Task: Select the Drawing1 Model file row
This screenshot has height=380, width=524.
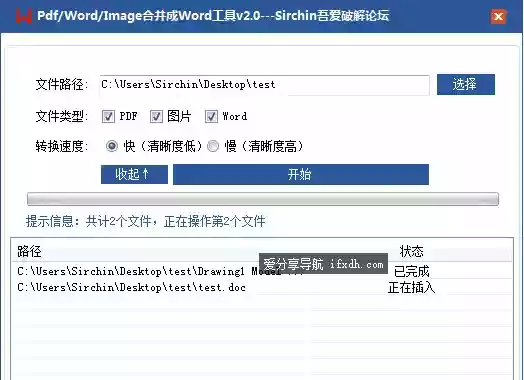Action: [x=262, y=271]
